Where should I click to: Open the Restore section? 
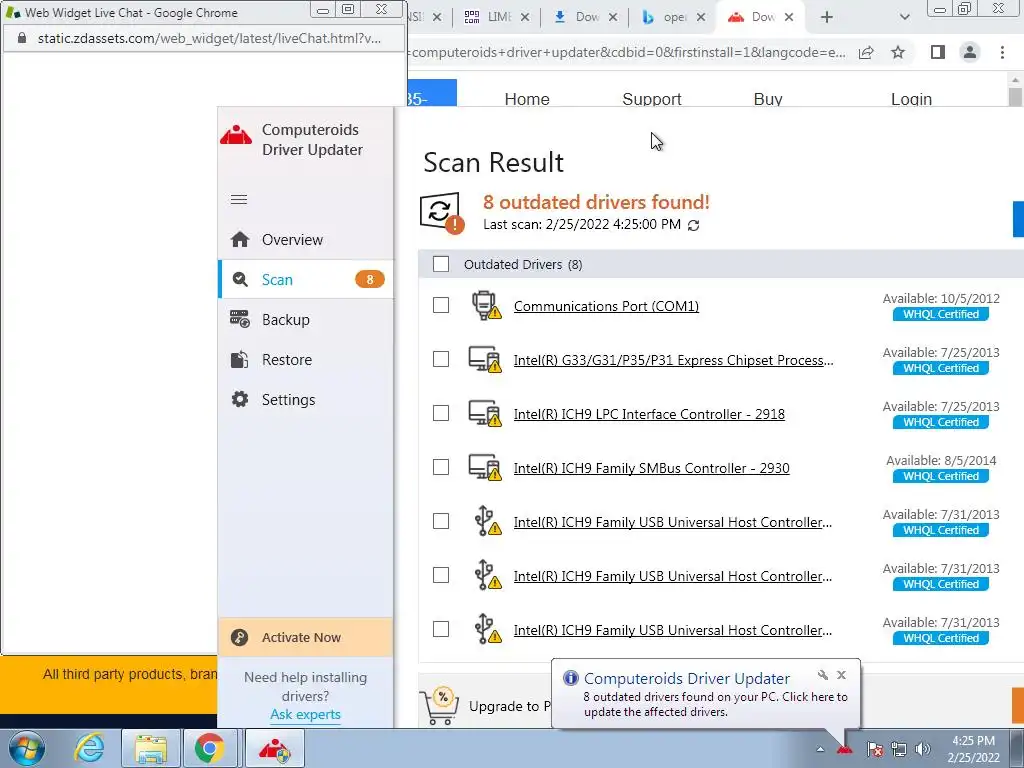[306, 359]
